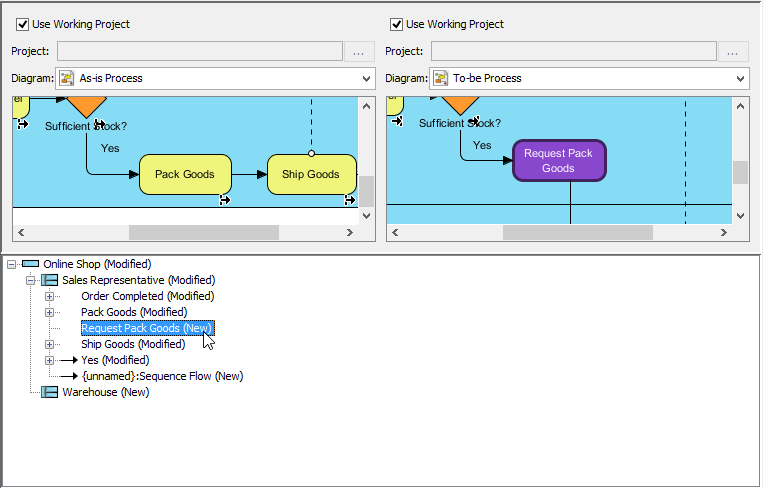The height and width of the screenshot is (488, 763).
Task: Click the left project browse ellipsis button
Action: [x=360, y=51]
